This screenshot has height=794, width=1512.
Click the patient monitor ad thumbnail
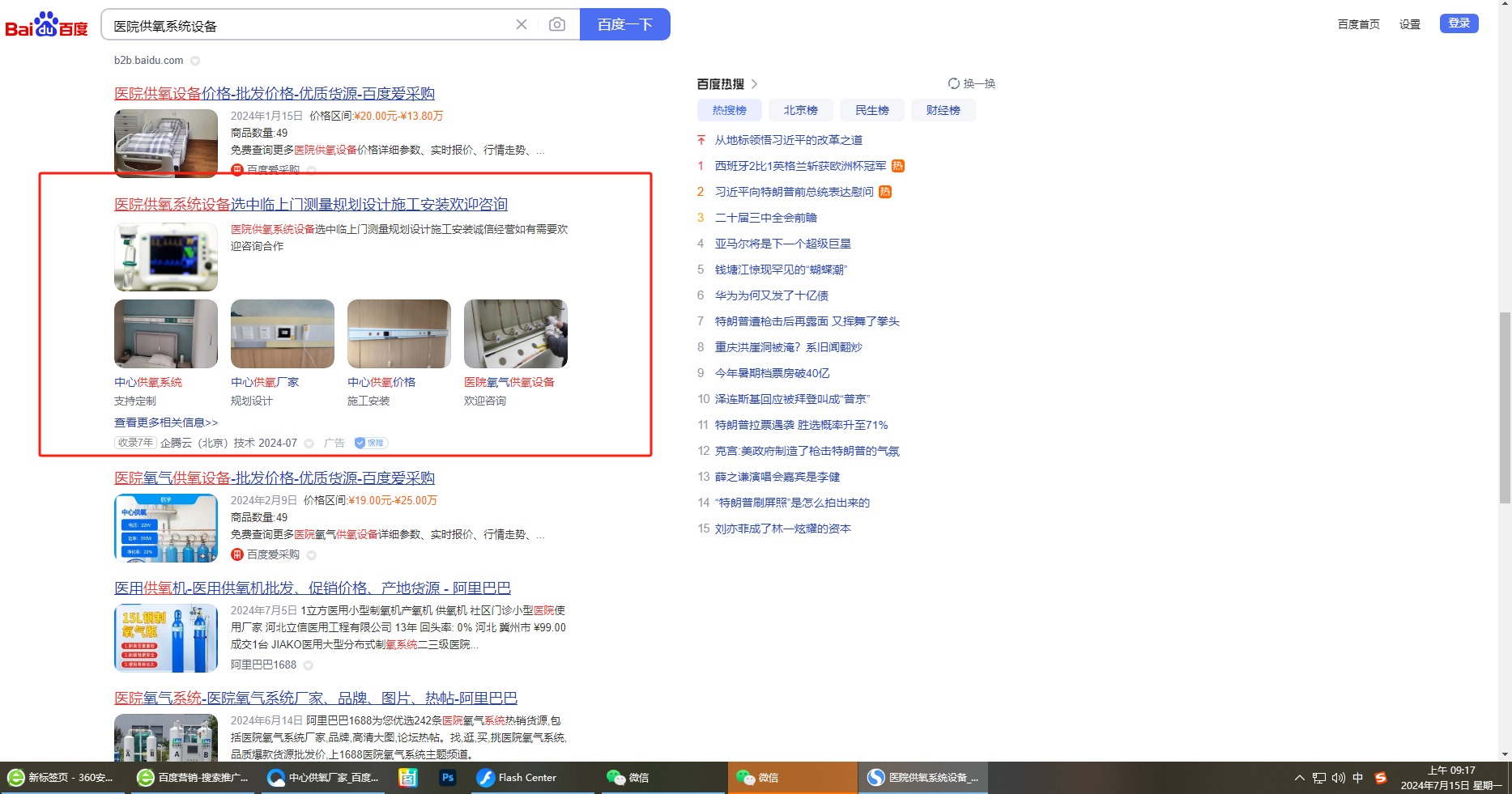(166, 257)
